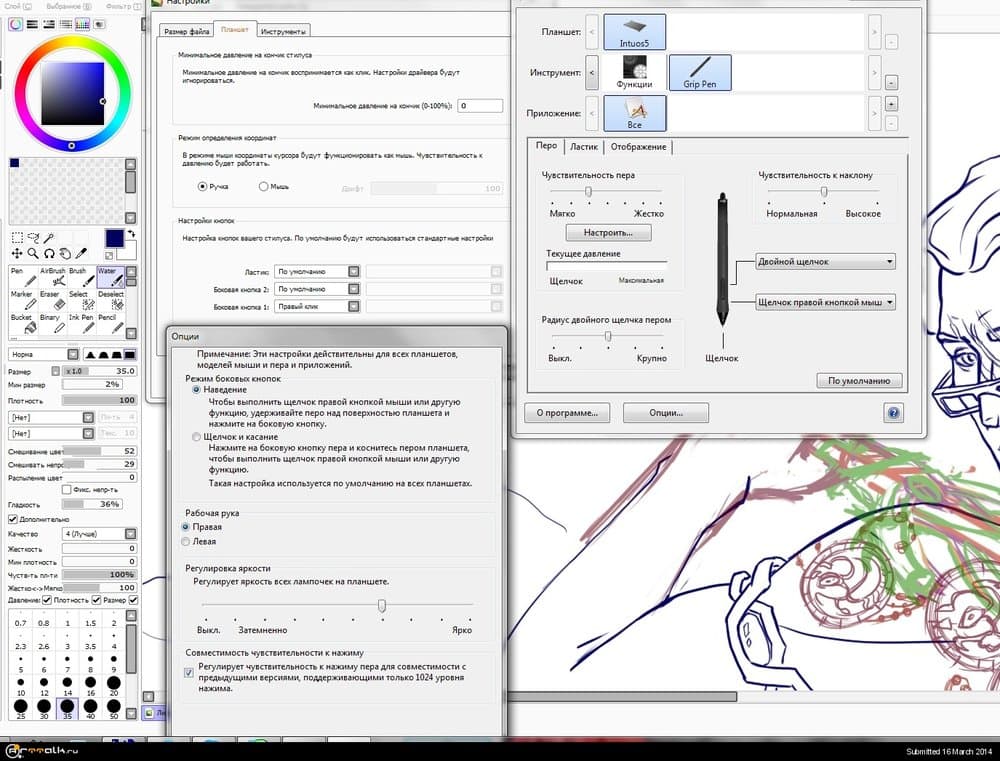Image resolution: width=1000 pixels, height=761 pixels.
Task: Click the tablet brightness slider handle
Action: (381, 605)
